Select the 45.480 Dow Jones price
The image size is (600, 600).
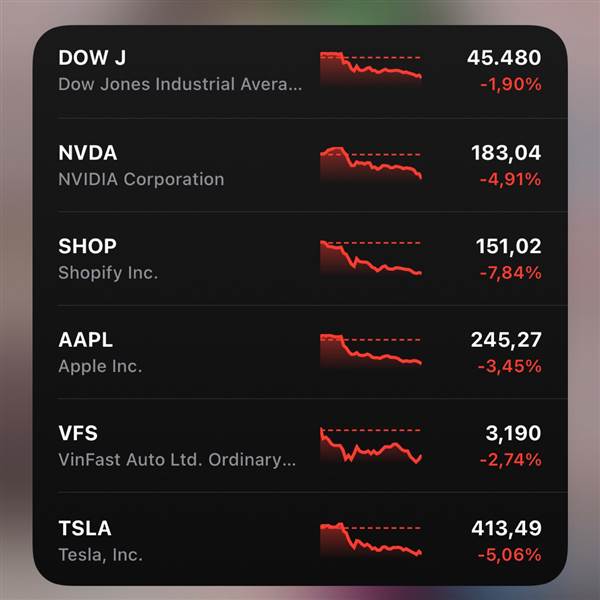pos(503,58)
